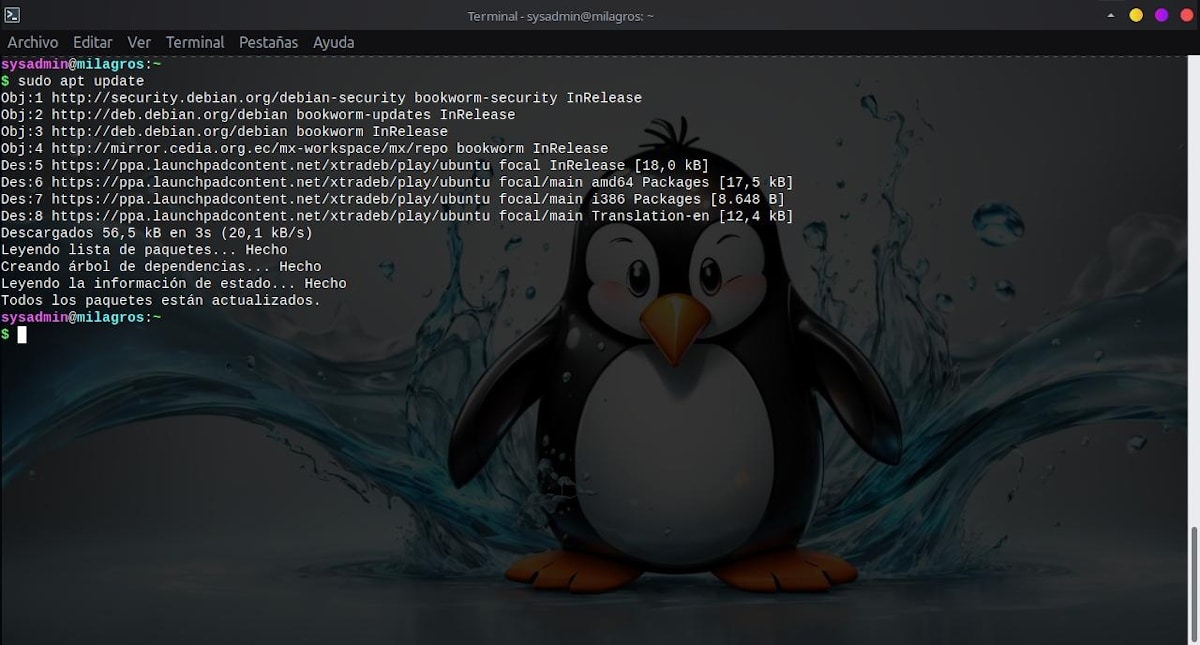This screenshot has width=1200, height=645.
Task: Click "Leyendo lista de paquetes... Hecho"
Action: coord(144,250)
